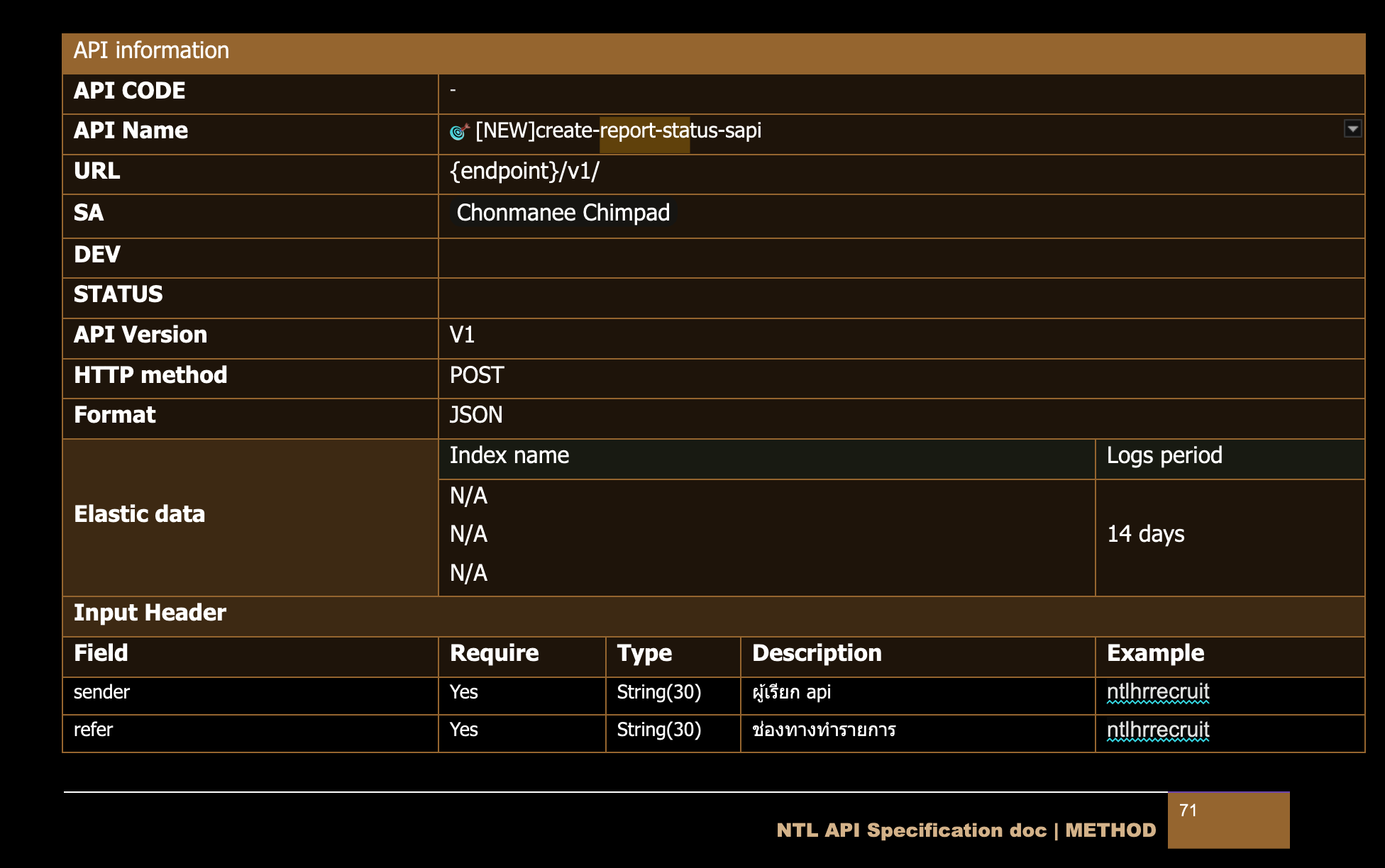Click the sender field name cell
The height and width of the screenshot is (868, 1385).
(x=102, y=692)
